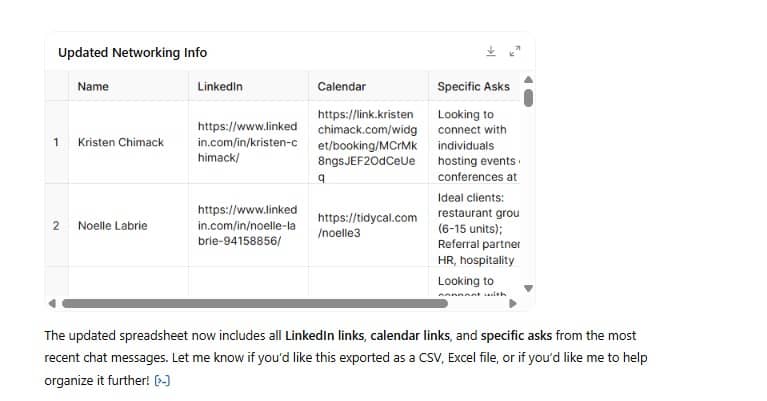
Task: Select row number 2 in the table
Action: [56, 225]
